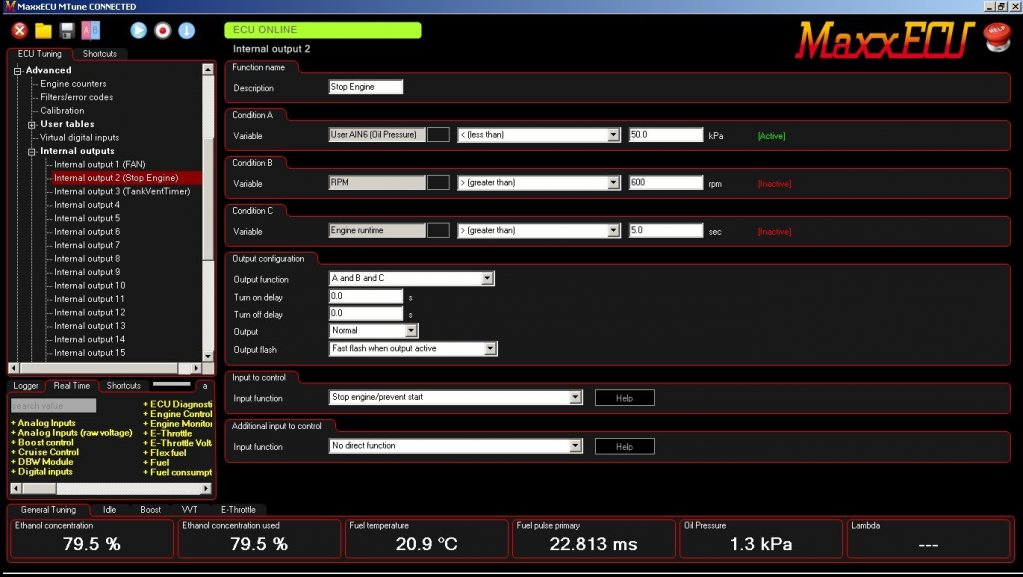This screenshot has height=577, width=1023.
Task: Select the Condition A variable User AIN6 (Oil Pressure)
Action: (377, 135)
